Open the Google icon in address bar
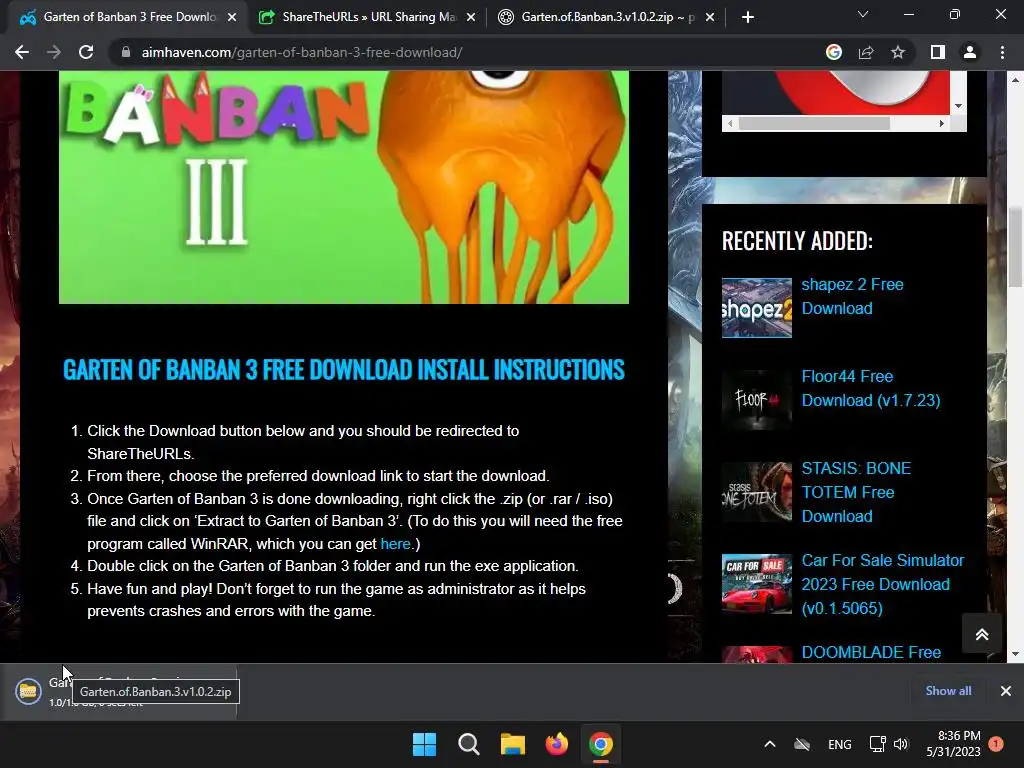Viewport: 1024px width, 768px height. [834, 52]
